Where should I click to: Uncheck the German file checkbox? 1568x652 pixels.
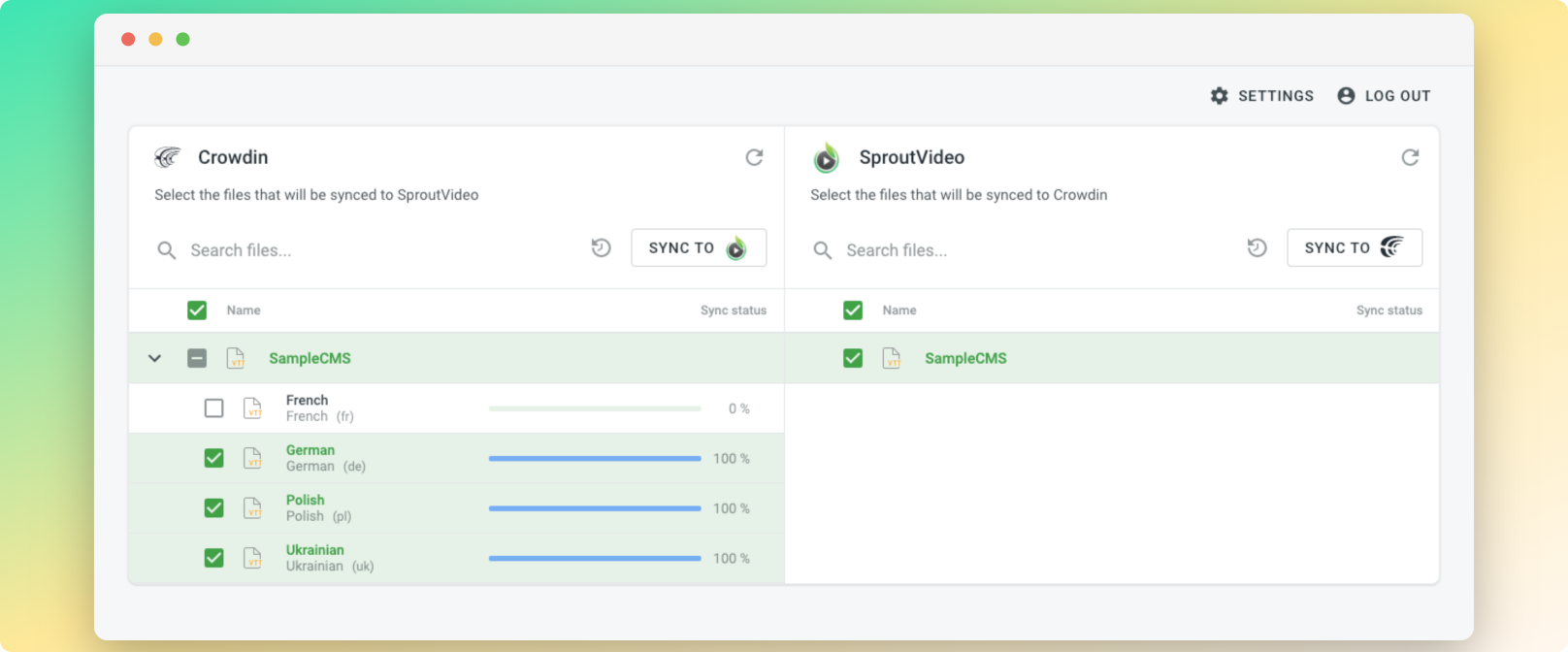click(214, 458)
